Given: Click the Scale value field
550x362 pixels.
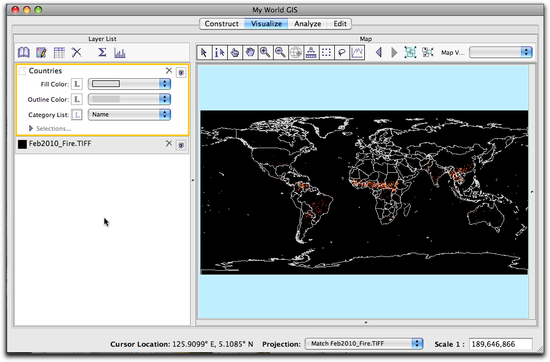Looking at the screenshot, I should 501,344.
